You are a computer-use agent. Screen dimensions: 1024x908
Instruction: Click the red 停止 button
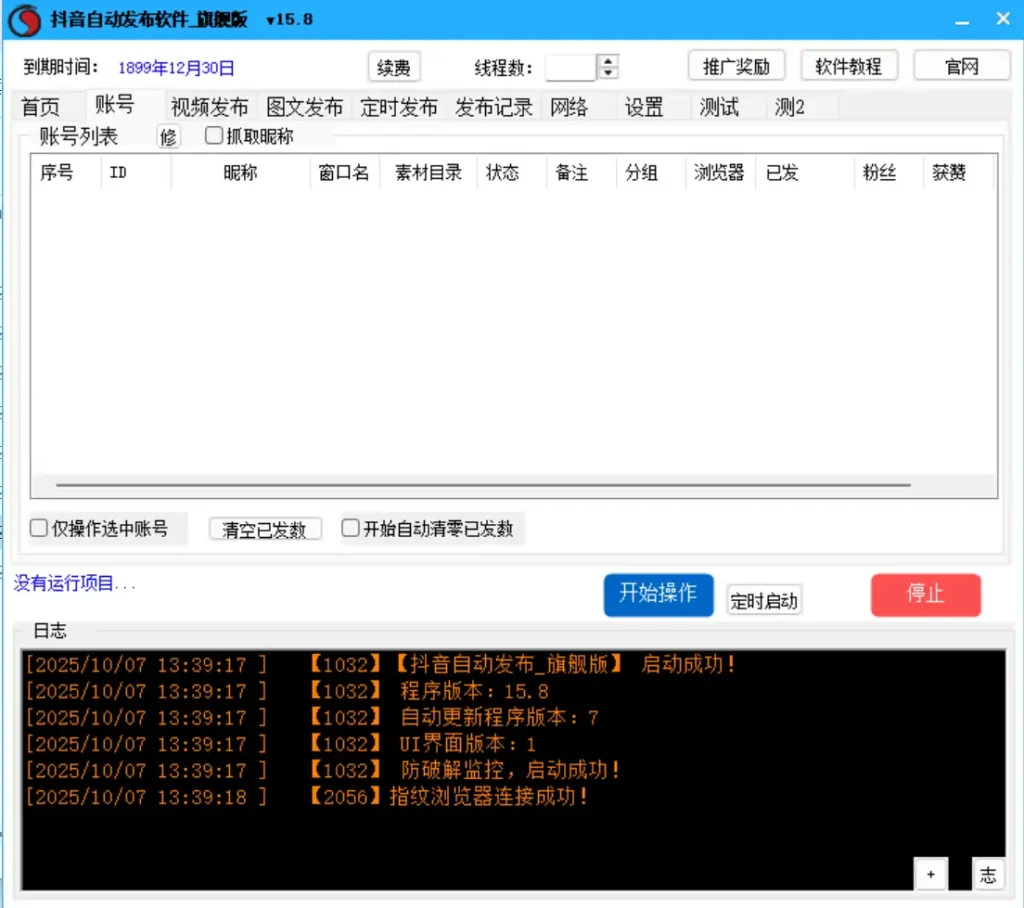pos(925,594)
